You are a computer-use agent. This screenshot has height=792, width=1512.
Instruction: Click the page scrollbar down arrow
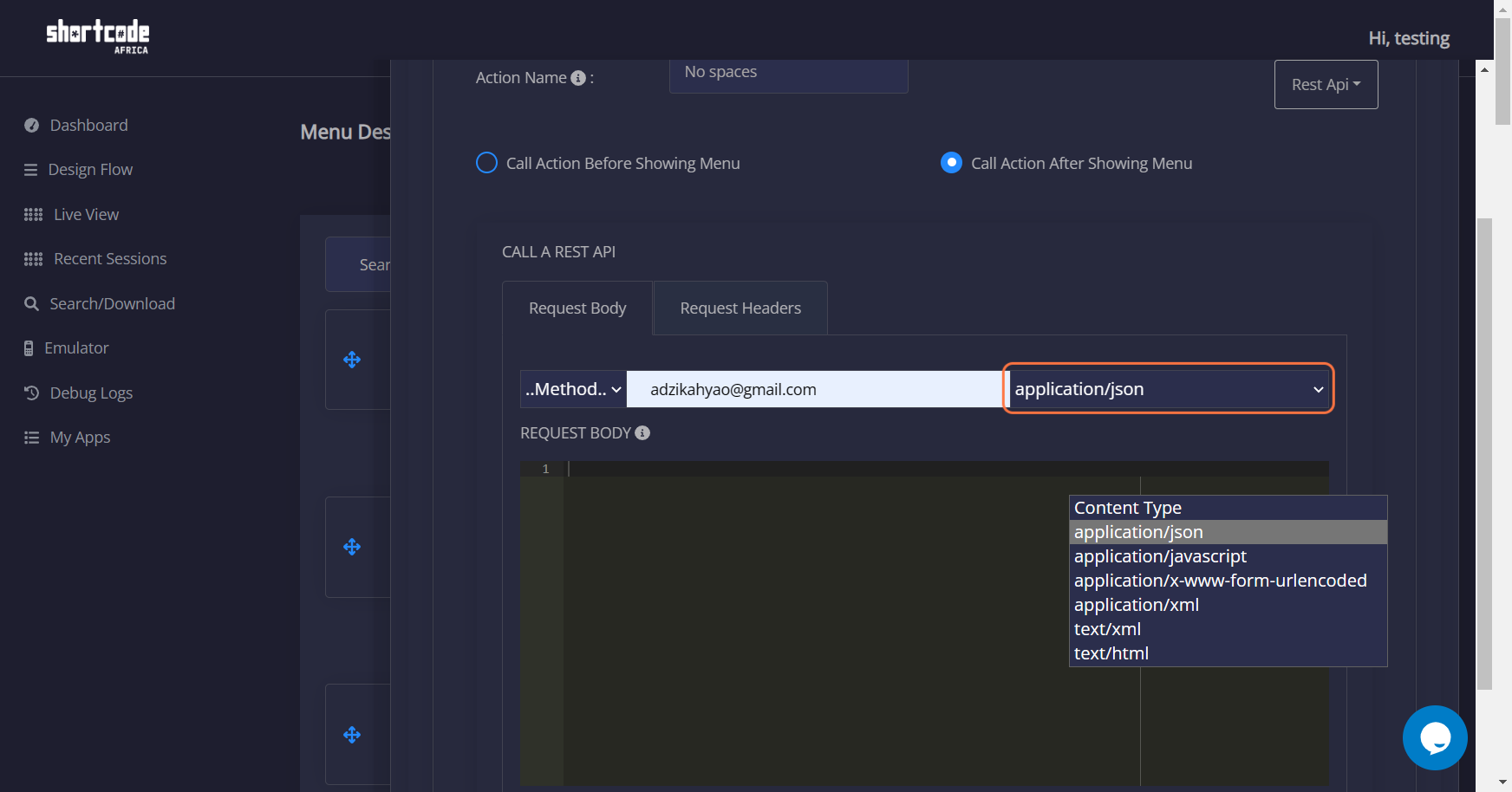(1502, 782)
